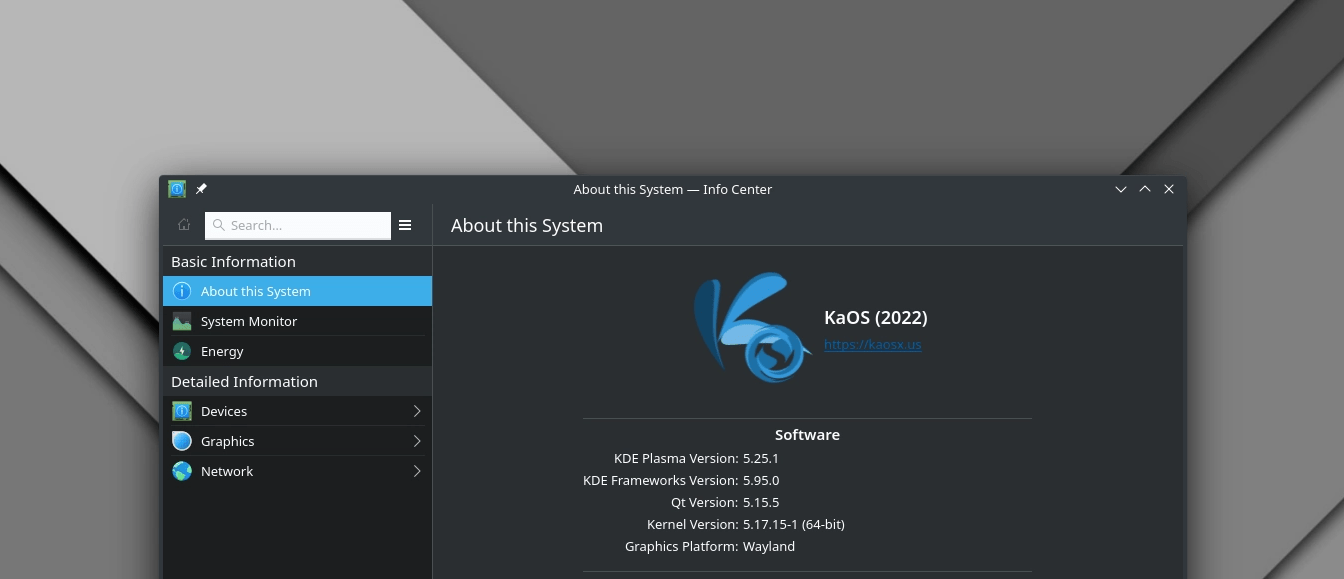Click the KDE Frameworks Version value 5.95.0

click(761, 480)
